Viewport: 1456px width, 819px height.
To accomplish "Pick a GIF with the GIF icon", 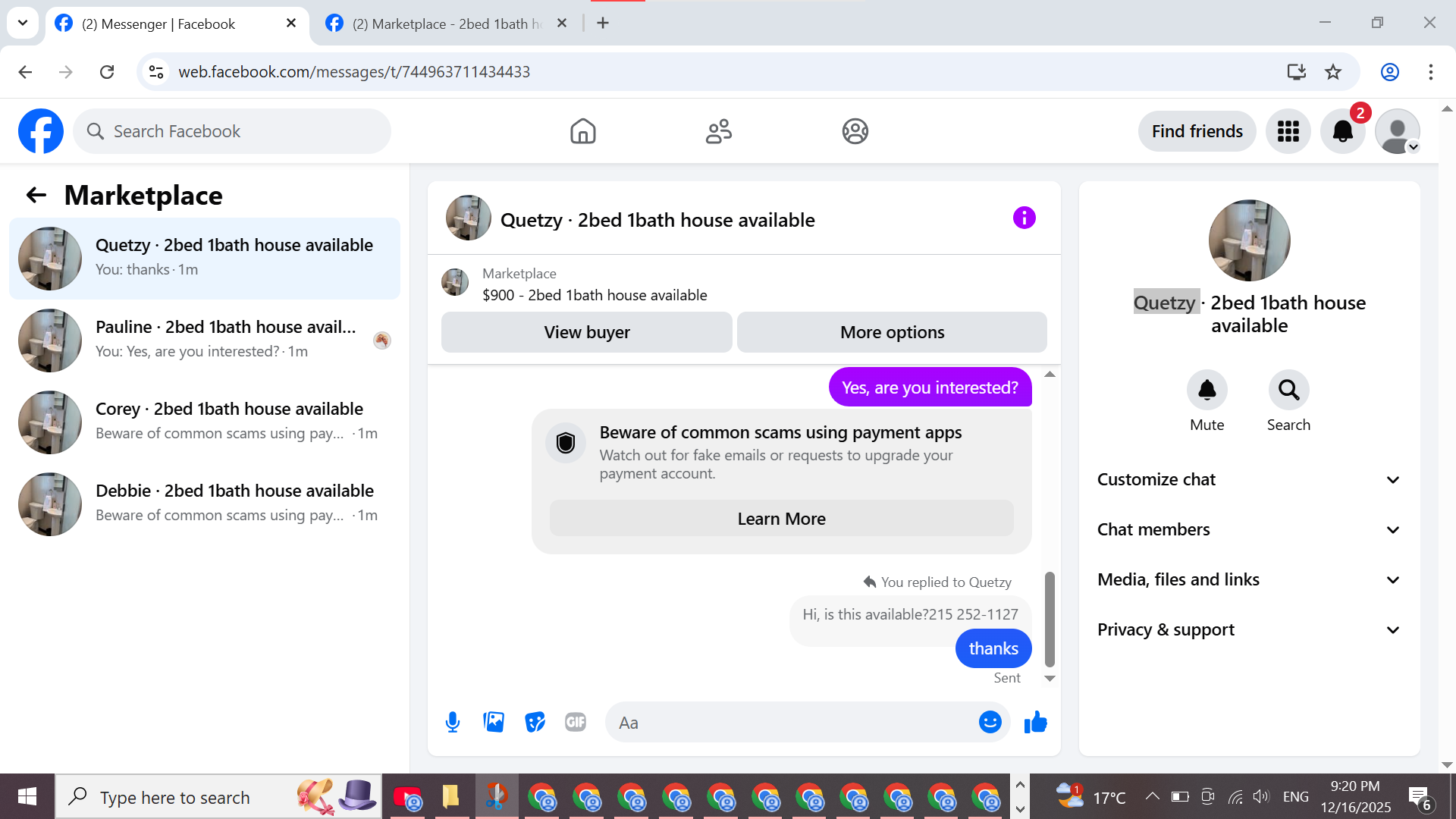I will pyautogui.click(x=576, y=723).
